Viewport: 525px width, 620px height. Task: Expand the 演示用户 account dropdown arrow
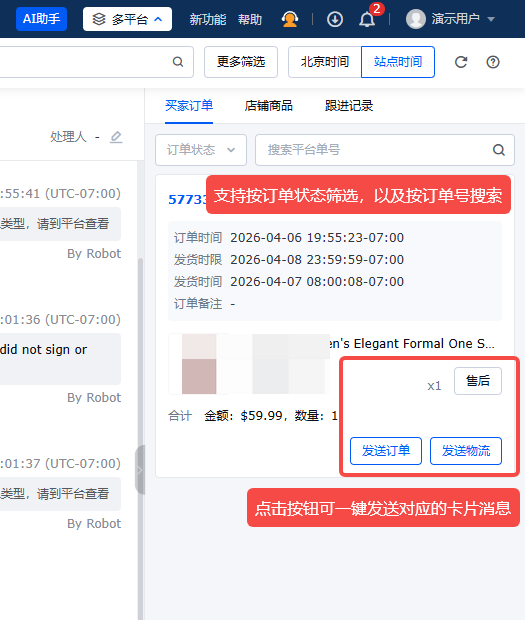[x=491, y=19]
